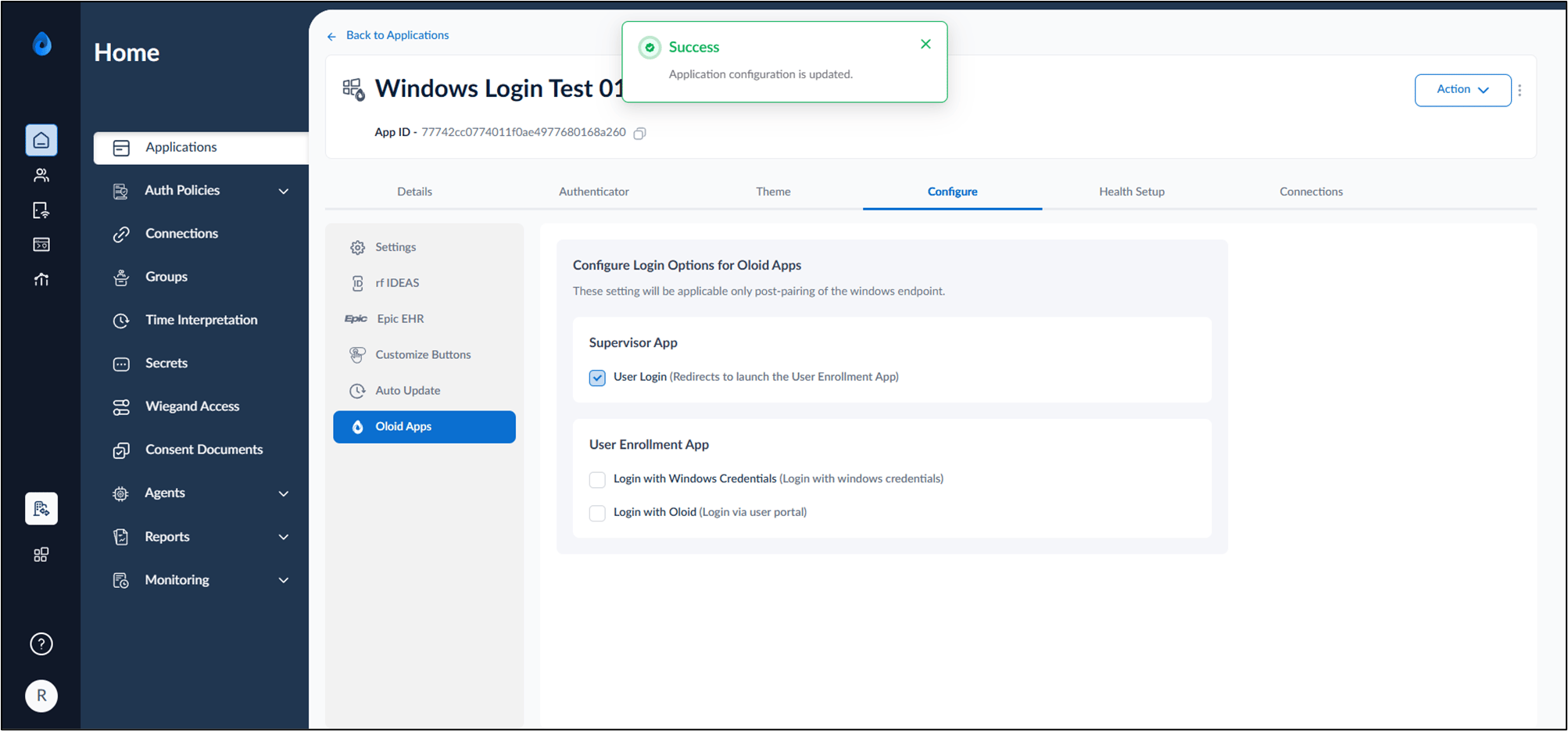Open Customize Buttons section

coord(424,355)
